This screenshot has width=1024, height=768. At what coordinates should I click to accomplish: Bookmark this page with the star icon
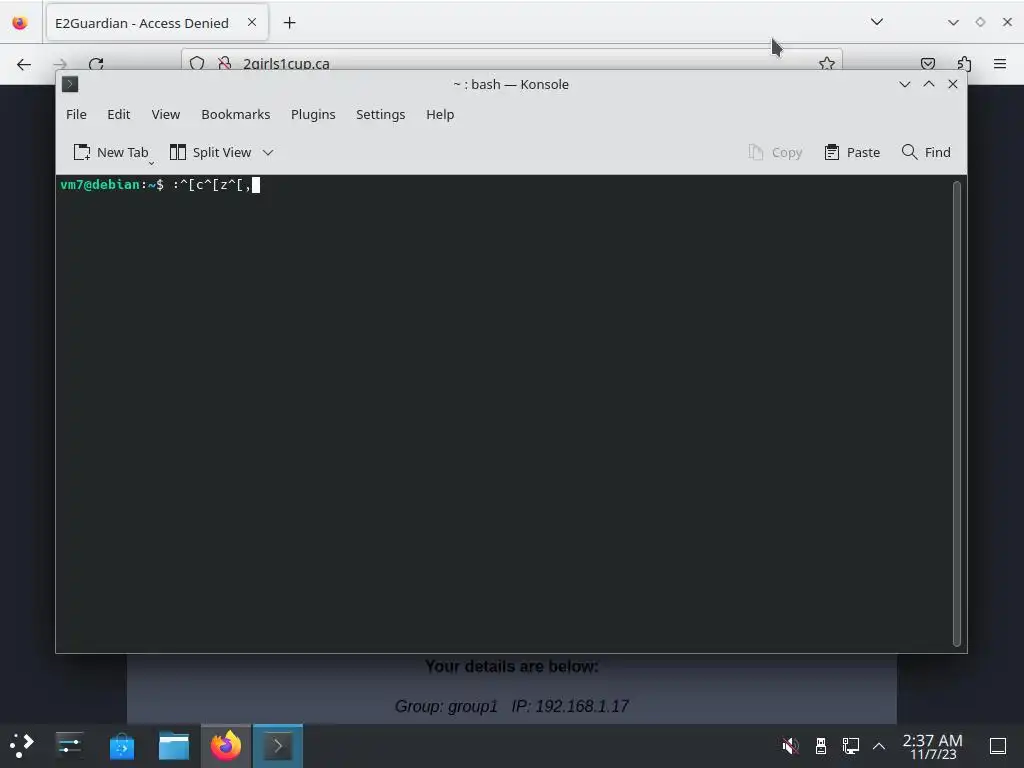(x=827, y=63)
